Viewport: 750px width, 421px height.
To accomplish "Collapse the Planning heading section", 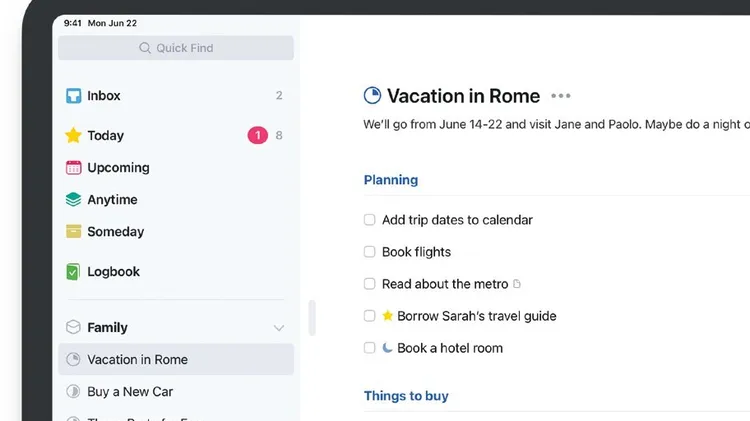I will [x=391, y=180].
